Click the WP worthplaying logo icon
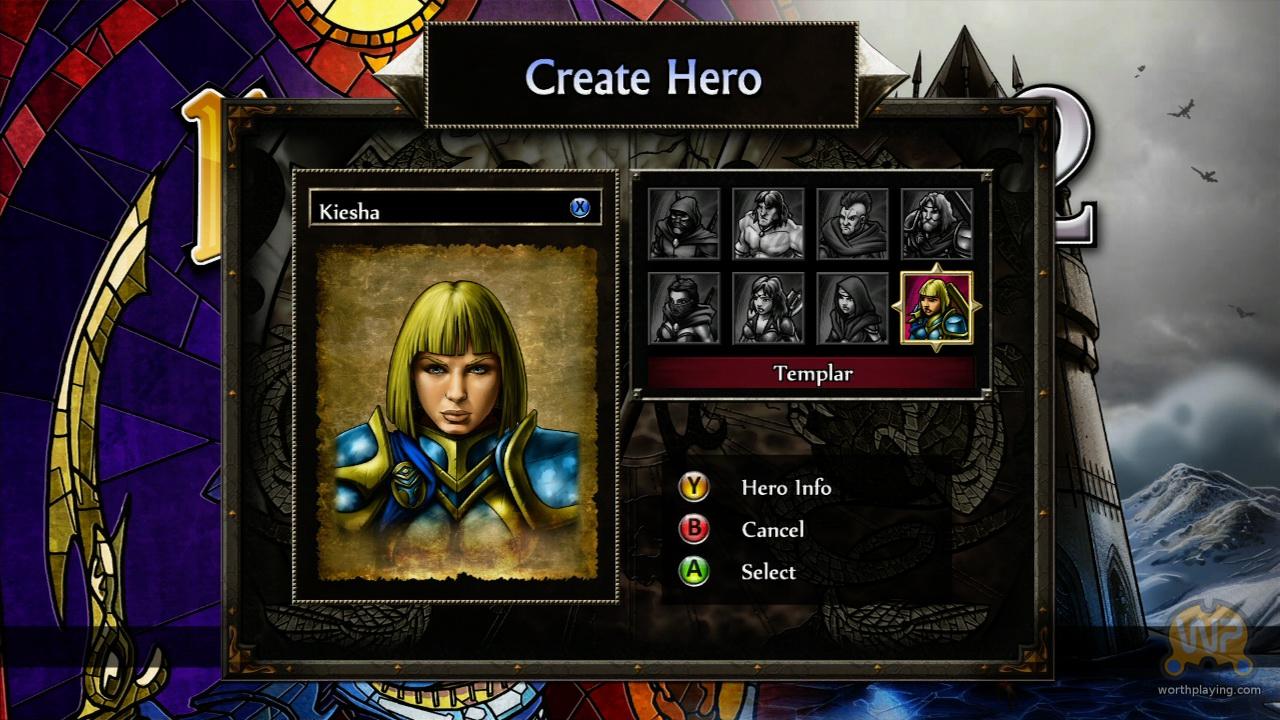The image size is (1280, 720). click(x=1209, y=638)
